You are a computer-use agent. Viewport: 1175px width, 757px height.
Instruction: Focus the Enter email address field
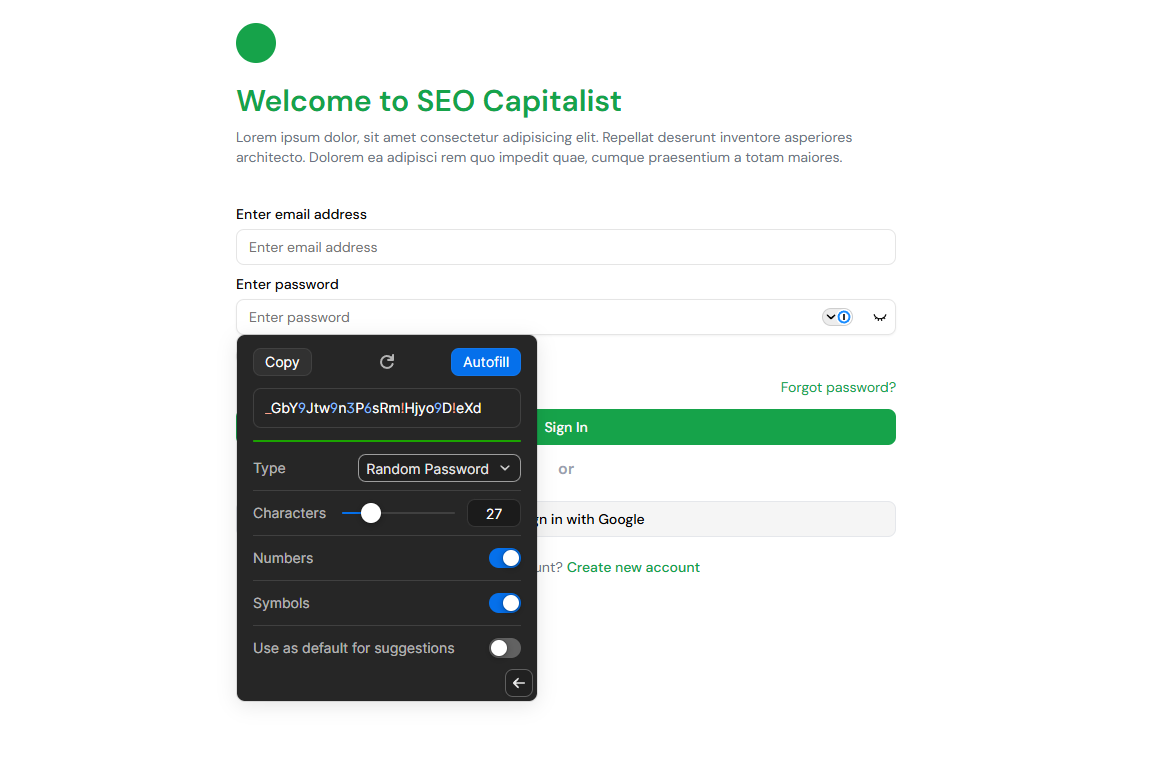click(x=565, y=247)
